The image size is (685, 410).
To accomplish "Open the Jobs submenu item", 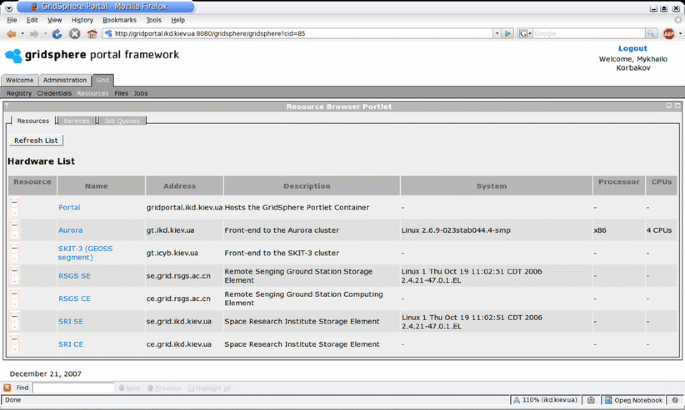I will click(x=141, y=93).
